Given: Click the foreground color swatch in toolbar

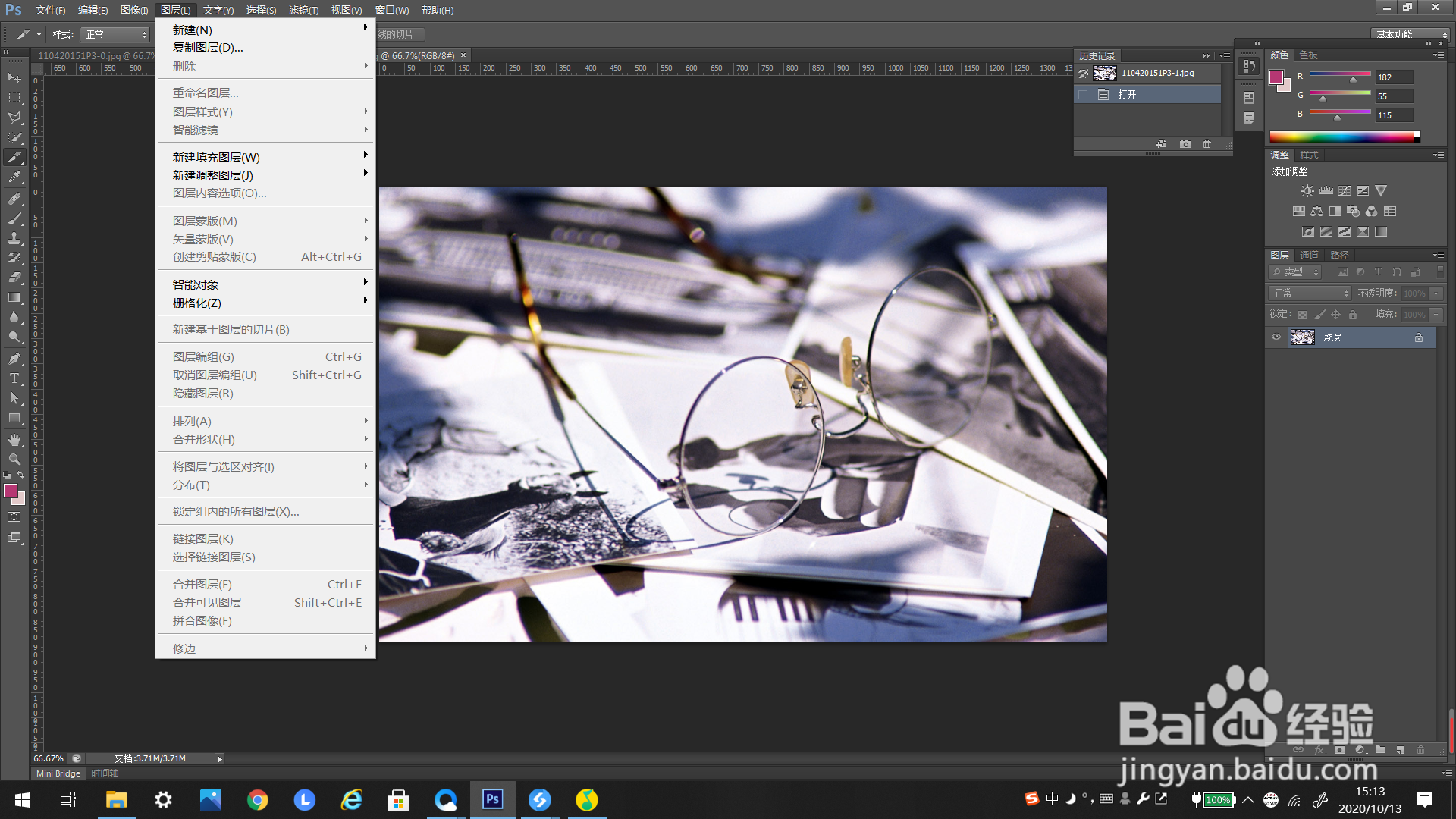Looking at the screenshot, I should (11, 491).
